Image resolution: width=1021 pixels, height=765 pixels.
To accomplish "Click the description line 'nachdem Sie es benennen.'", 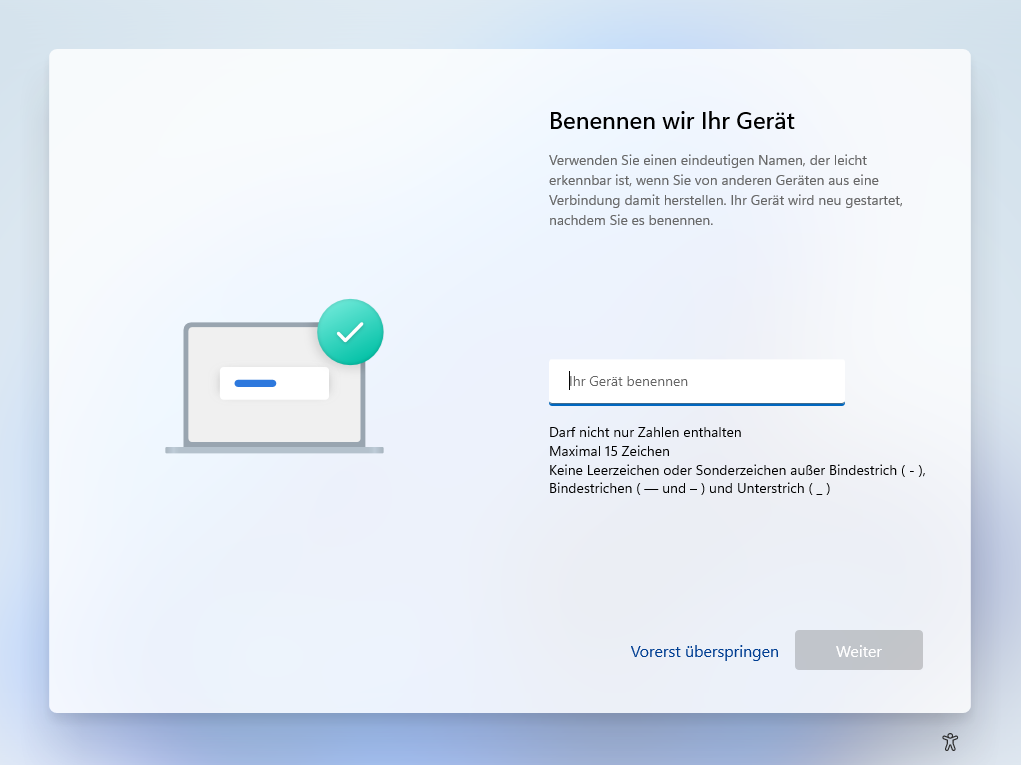I will click(x=631, y=221).
